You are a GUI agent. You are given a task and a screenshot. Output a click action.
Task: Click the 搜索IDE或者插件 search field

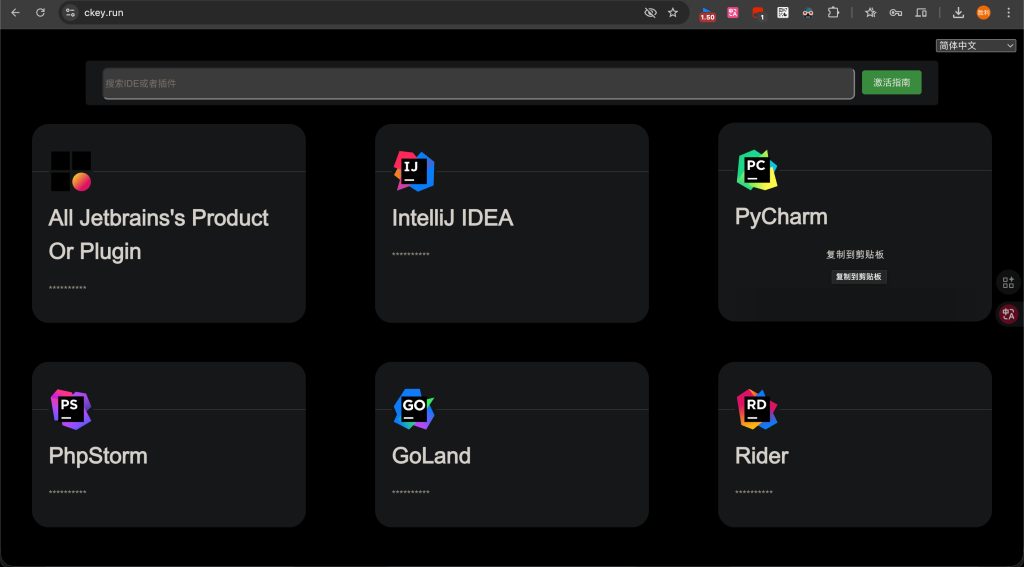click(479, 84)
